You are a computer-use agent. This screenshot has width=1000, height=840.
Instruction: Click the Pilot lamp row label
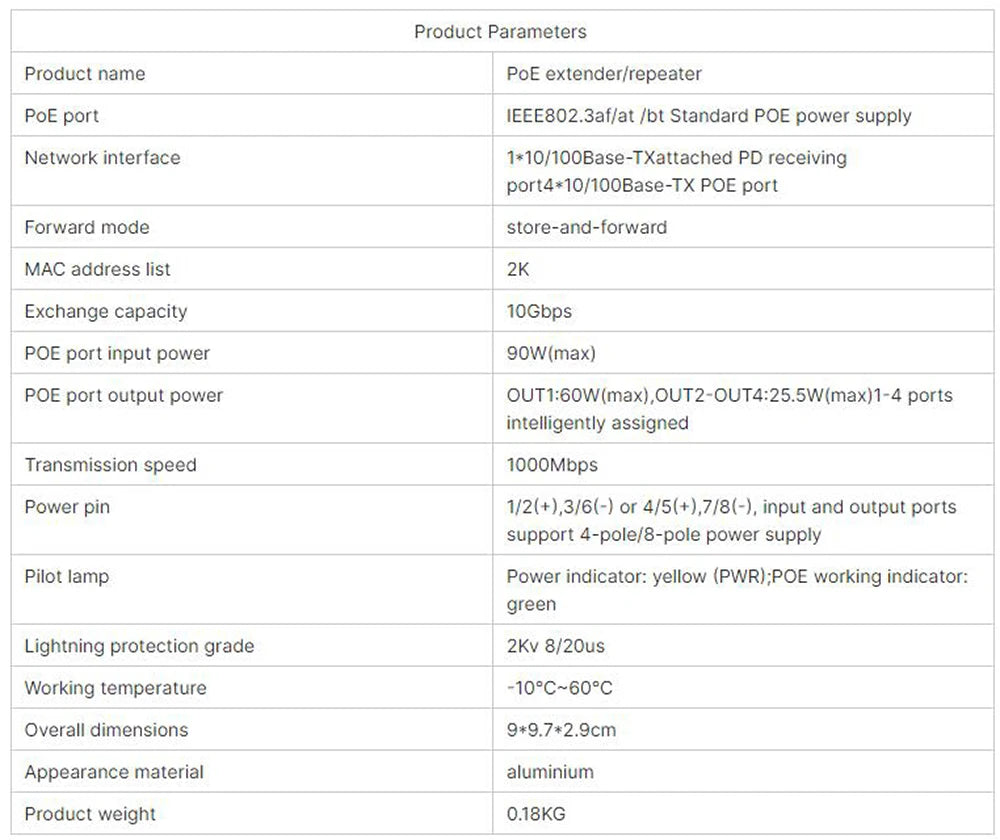[66, 577]
